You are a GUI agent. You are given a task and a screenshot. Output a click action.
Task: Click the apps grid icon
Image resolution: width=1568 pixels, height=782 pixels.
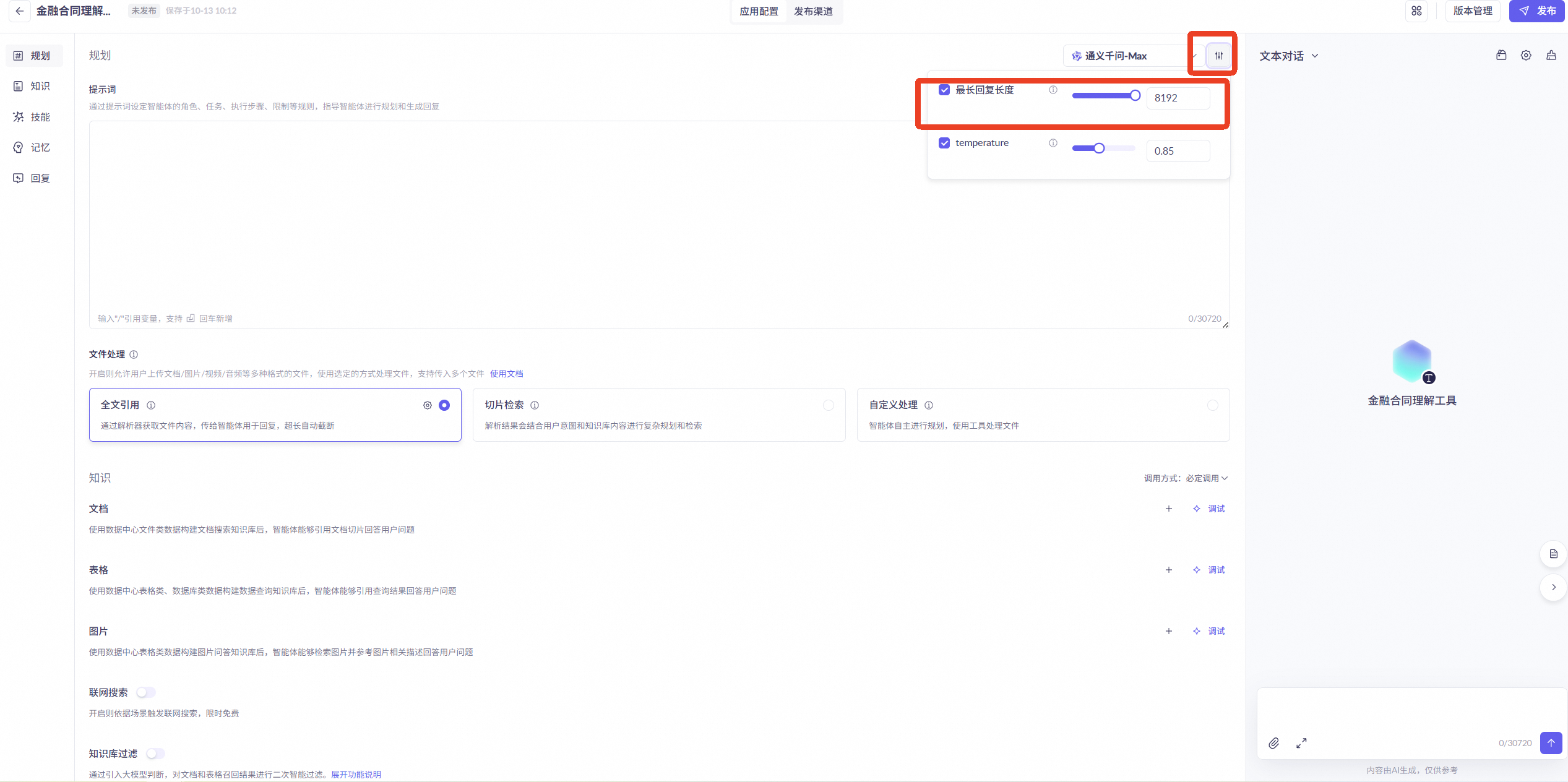[1416, 11]
